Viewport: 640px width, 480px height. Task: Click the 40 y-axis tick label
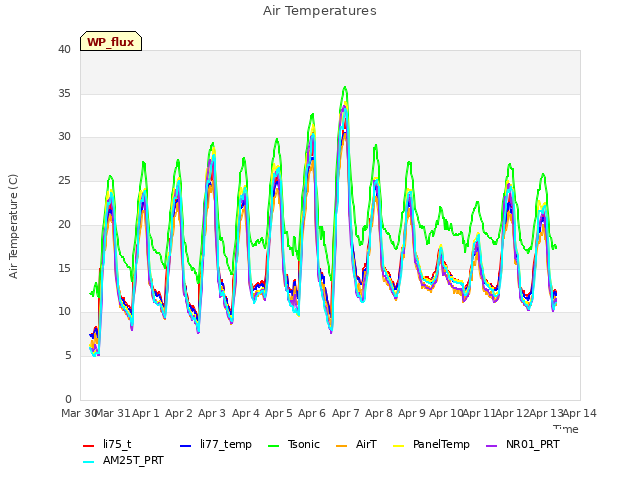tap(64, 49)
